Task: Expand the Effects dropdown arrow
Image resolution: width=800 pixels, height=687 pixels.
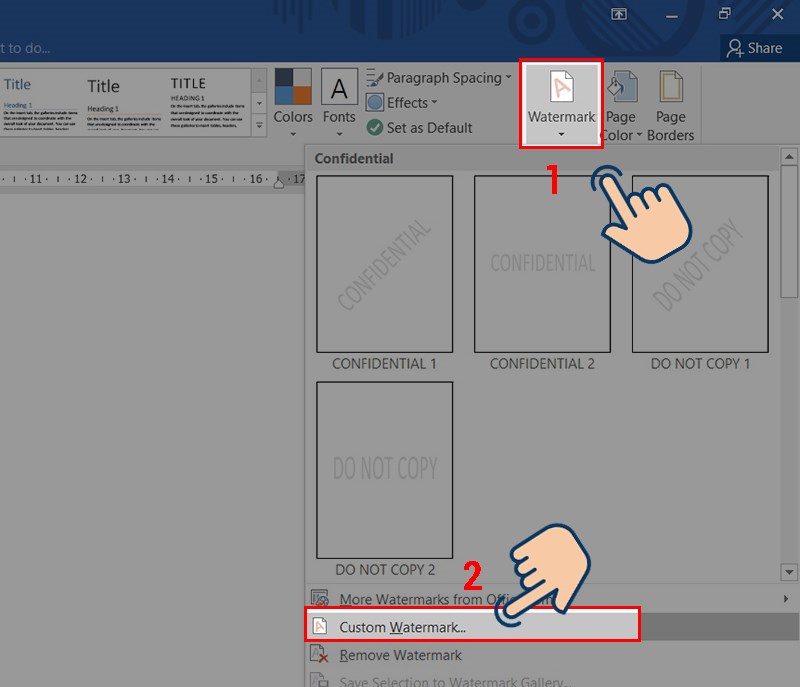Action: click(x=434, y=102)
